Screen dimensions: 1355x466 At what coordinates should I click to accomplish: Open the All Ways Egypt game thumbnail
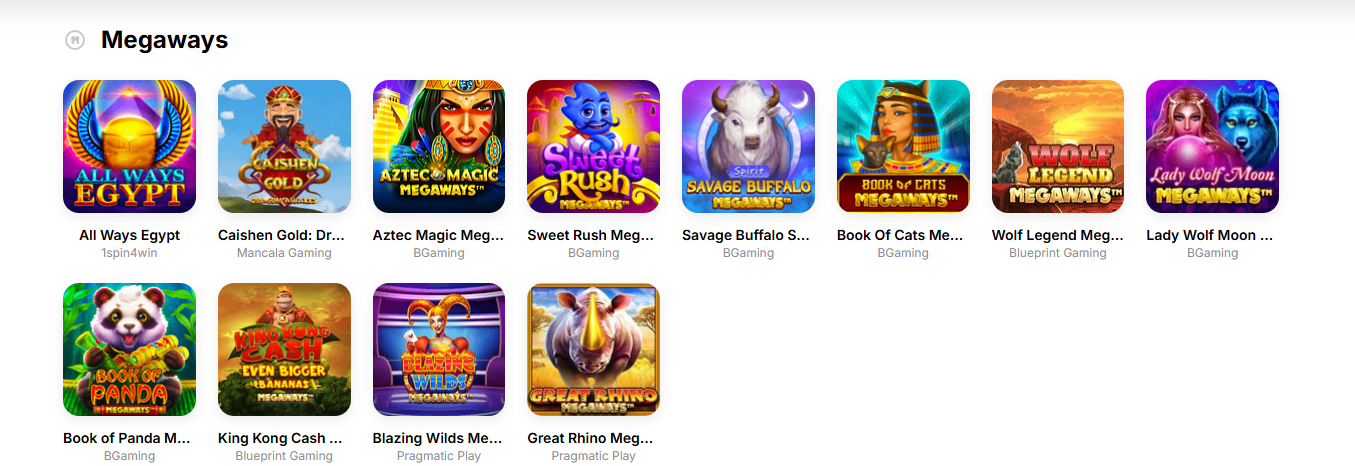tap(129, 146)
